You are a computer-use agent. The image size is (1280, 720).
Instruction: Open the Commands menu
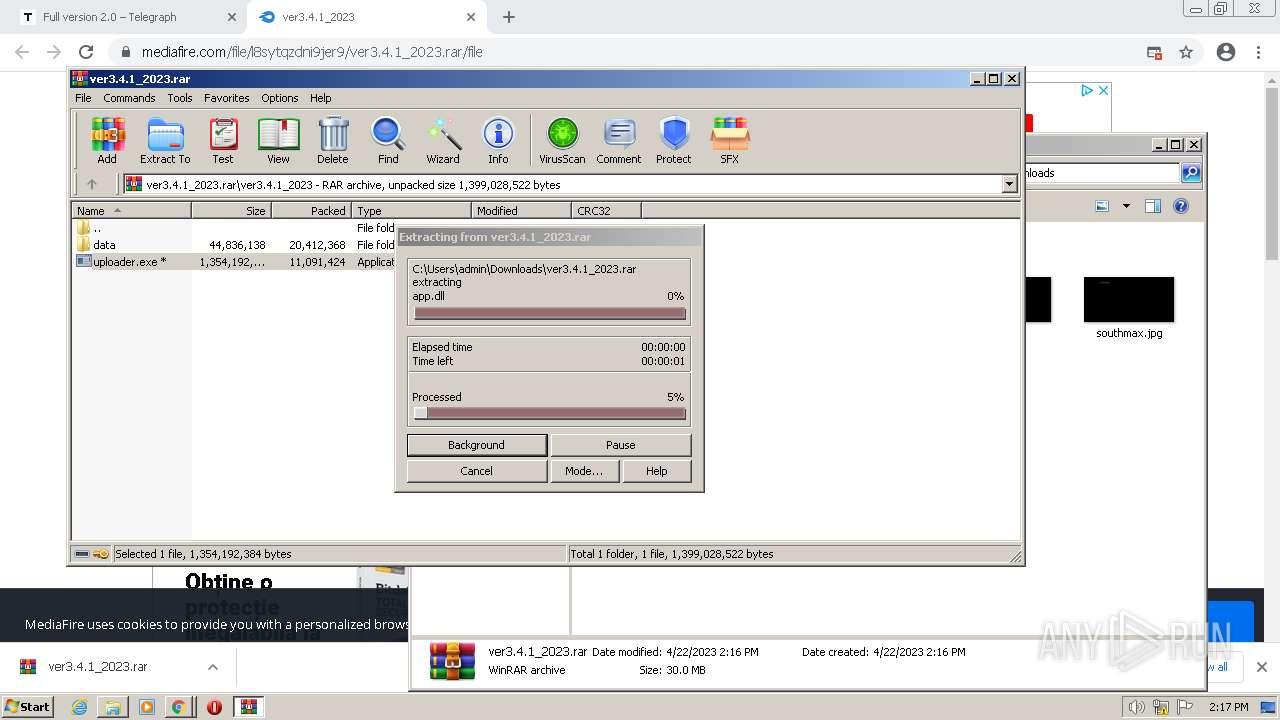coord(129,98)
